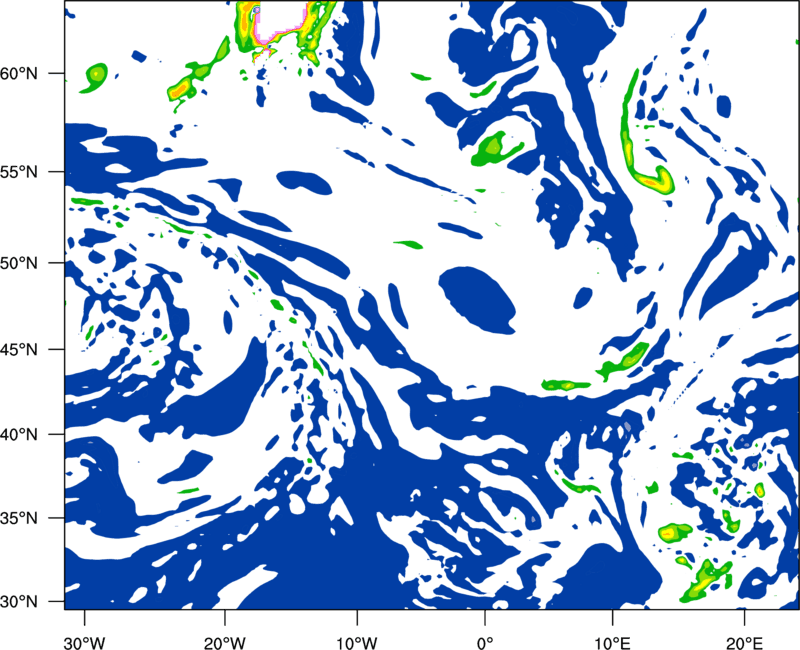Click the green patch near 56°N 0°
This screenshot has height=650, width=800.
[494, 148]
